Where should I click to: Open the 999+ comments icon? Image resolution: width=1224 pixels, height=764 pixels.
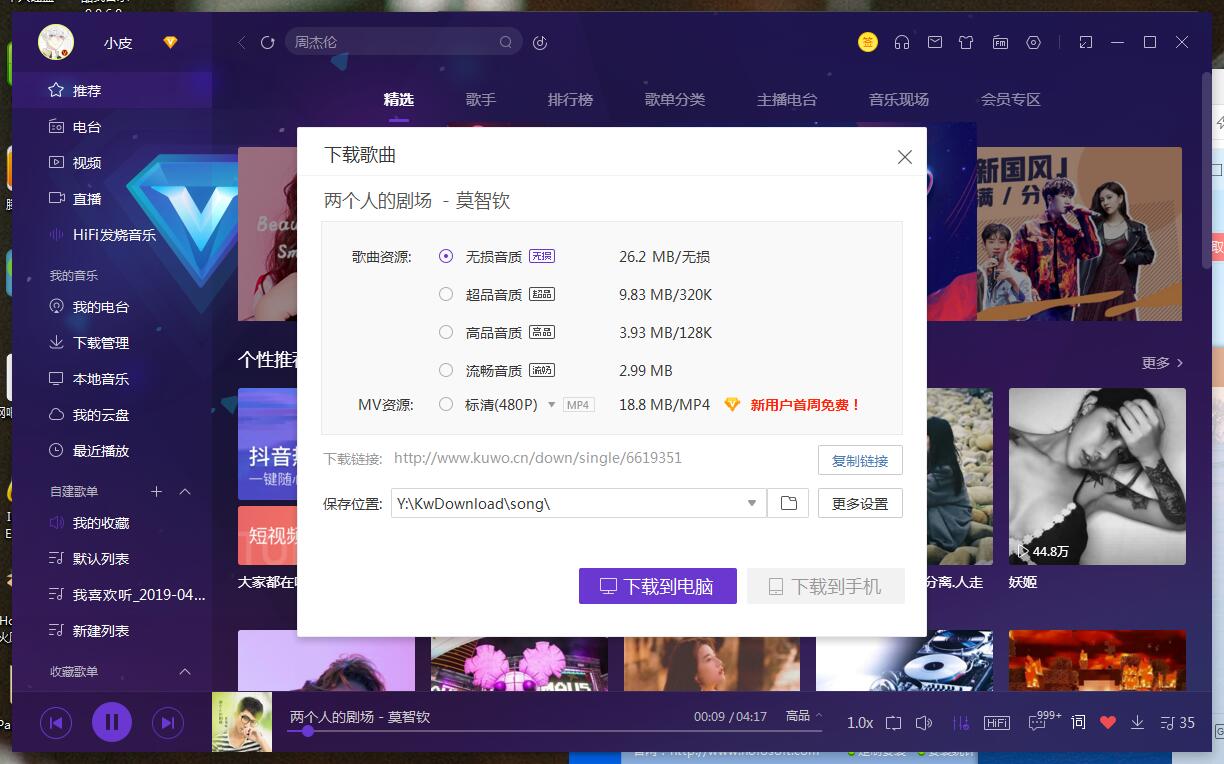pyautogui.click(x=1044, y=720)
